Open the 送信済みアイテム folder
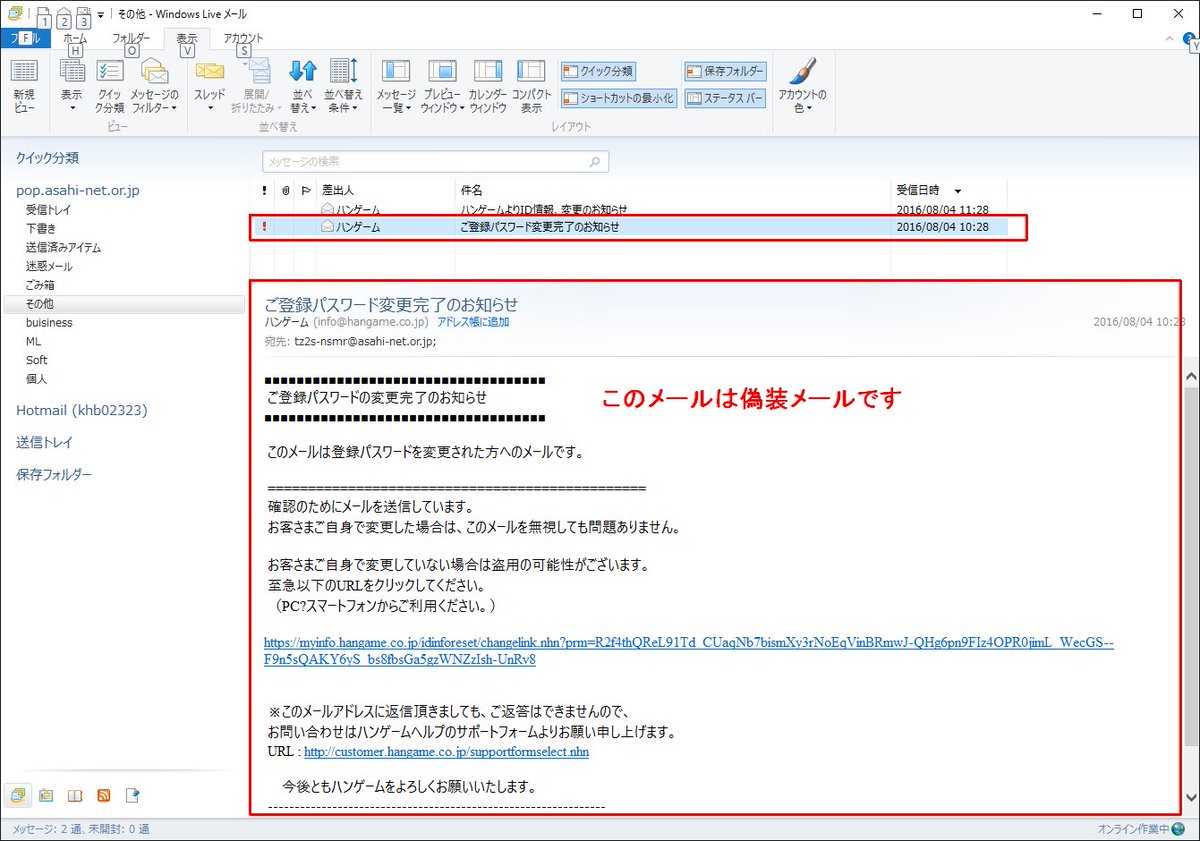The width and height of the screenshot is (1200, 841). [x=63, y=247]
